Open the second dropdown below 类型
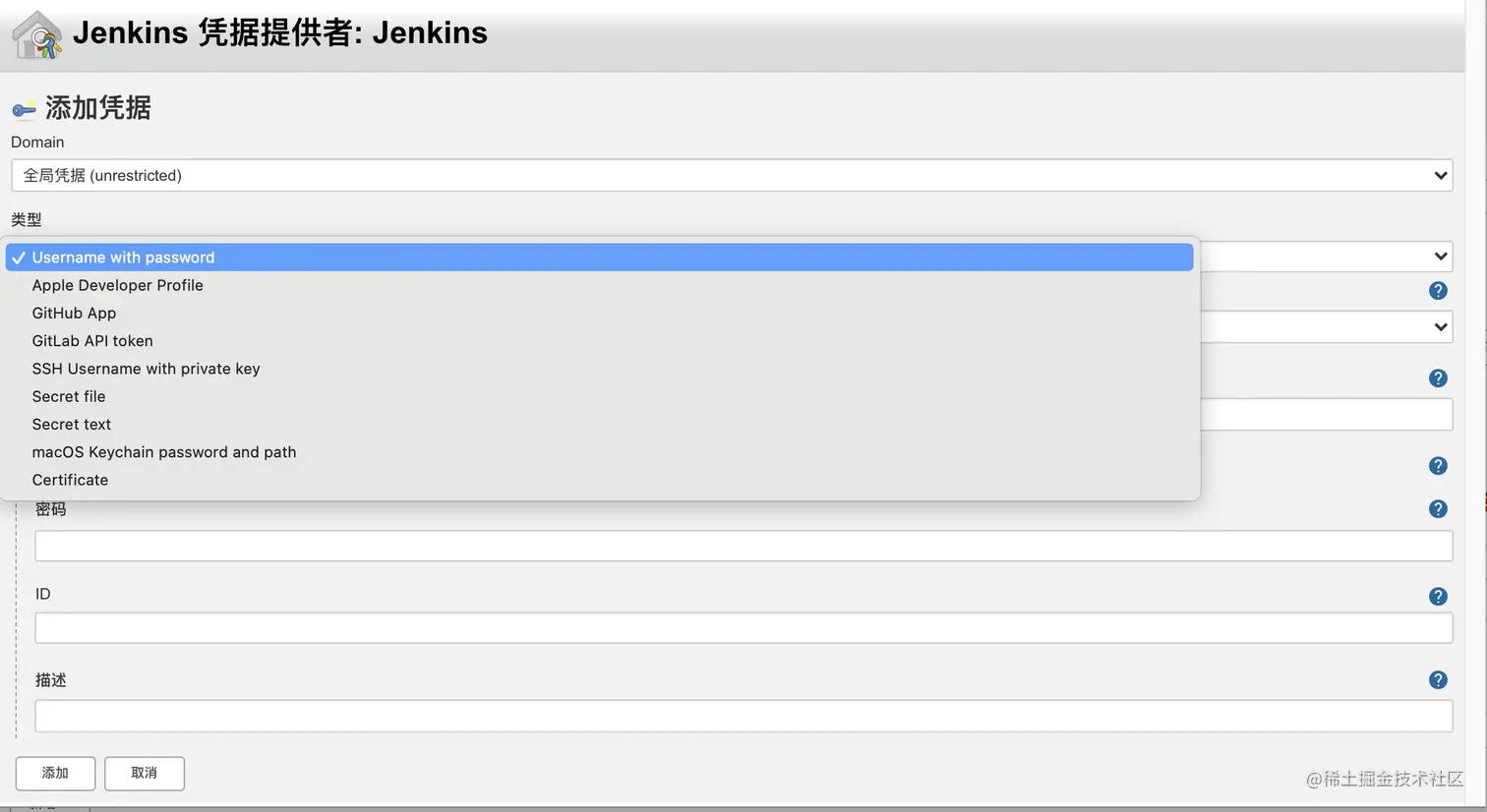Viewport: 1487px width, 812px height. [x=1440, y=327]
